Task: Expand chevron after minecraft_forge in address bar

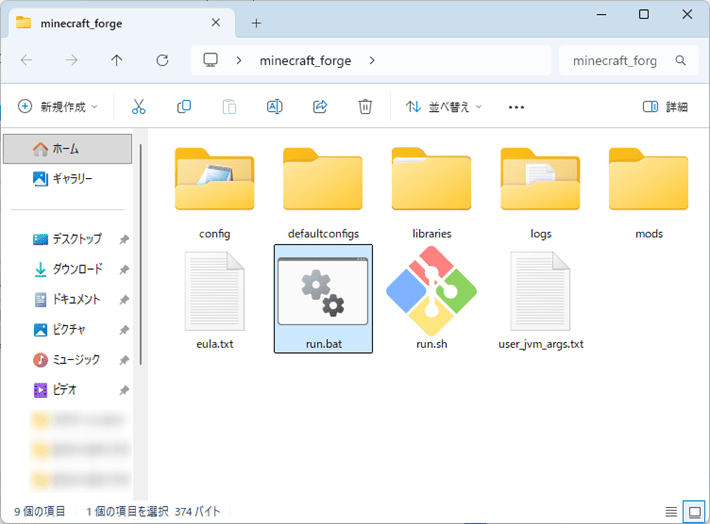Action: pyautogui.click(x=372, y=60)
